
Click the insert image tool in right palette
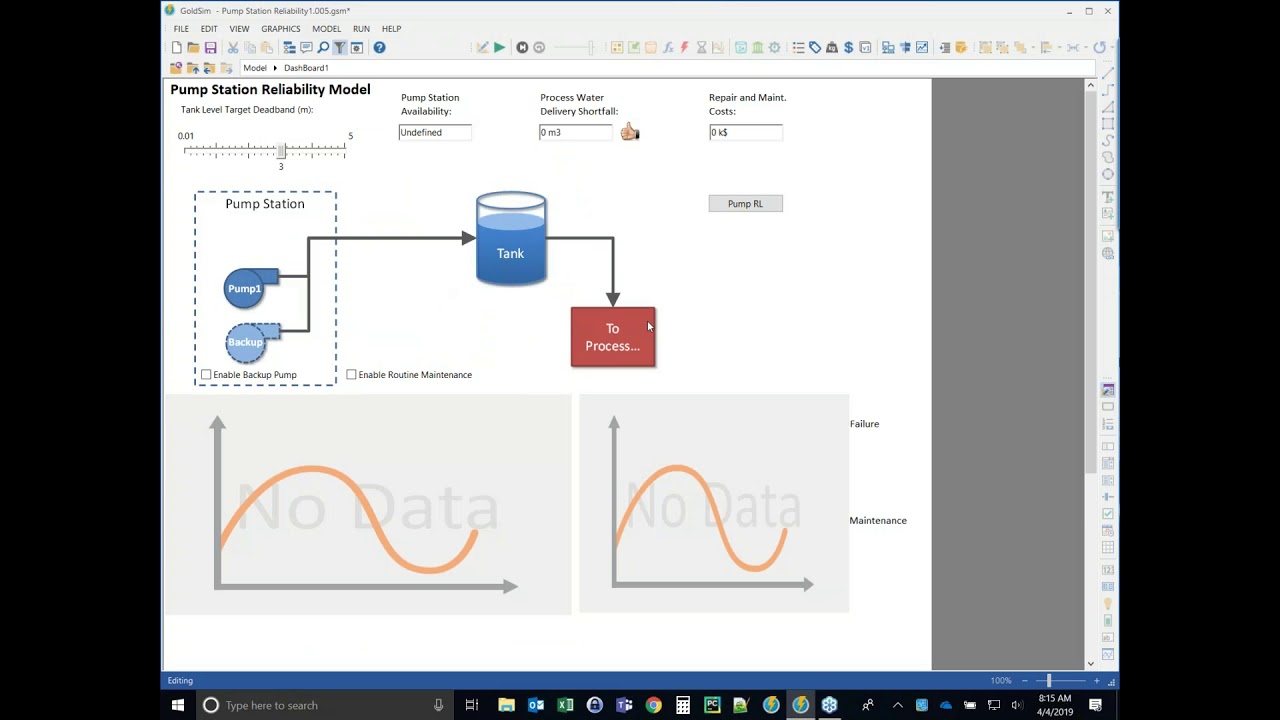coord(1108,236)
